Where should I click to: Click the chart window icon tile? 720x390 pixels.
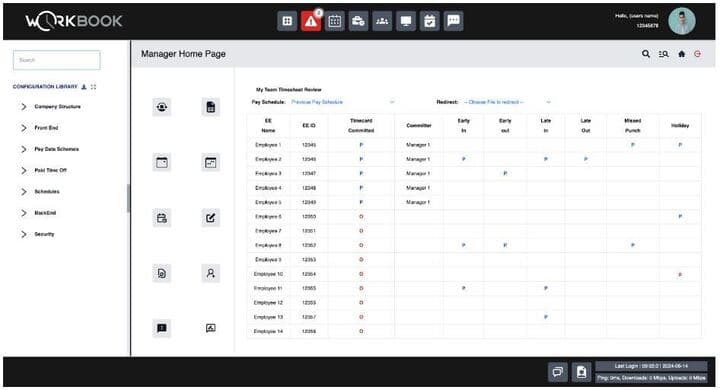point(210,162)
